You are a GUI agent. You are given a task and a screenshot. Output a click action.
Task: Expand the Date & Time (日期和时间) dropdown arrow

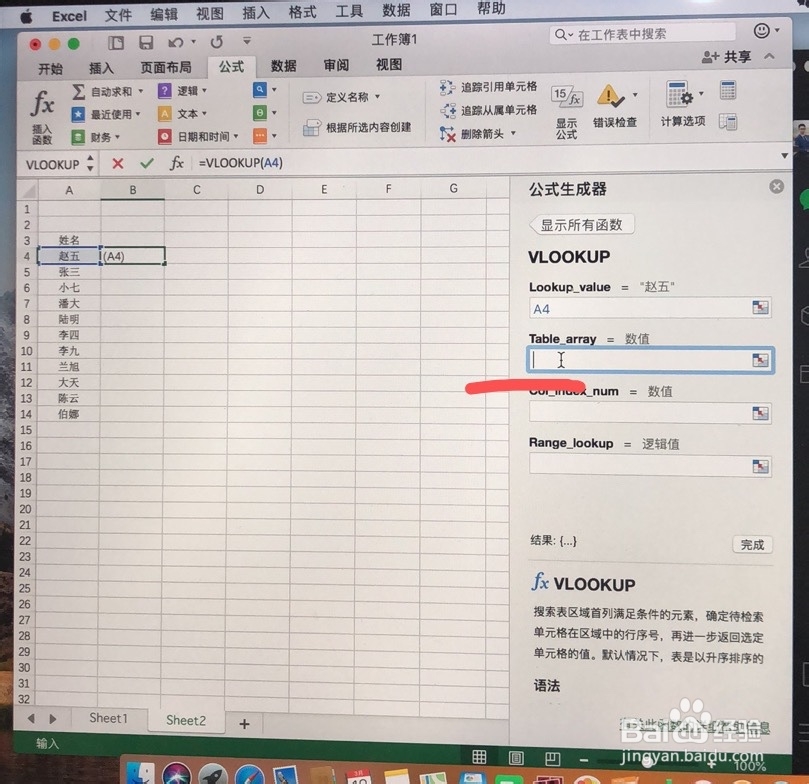click(236, 136)
